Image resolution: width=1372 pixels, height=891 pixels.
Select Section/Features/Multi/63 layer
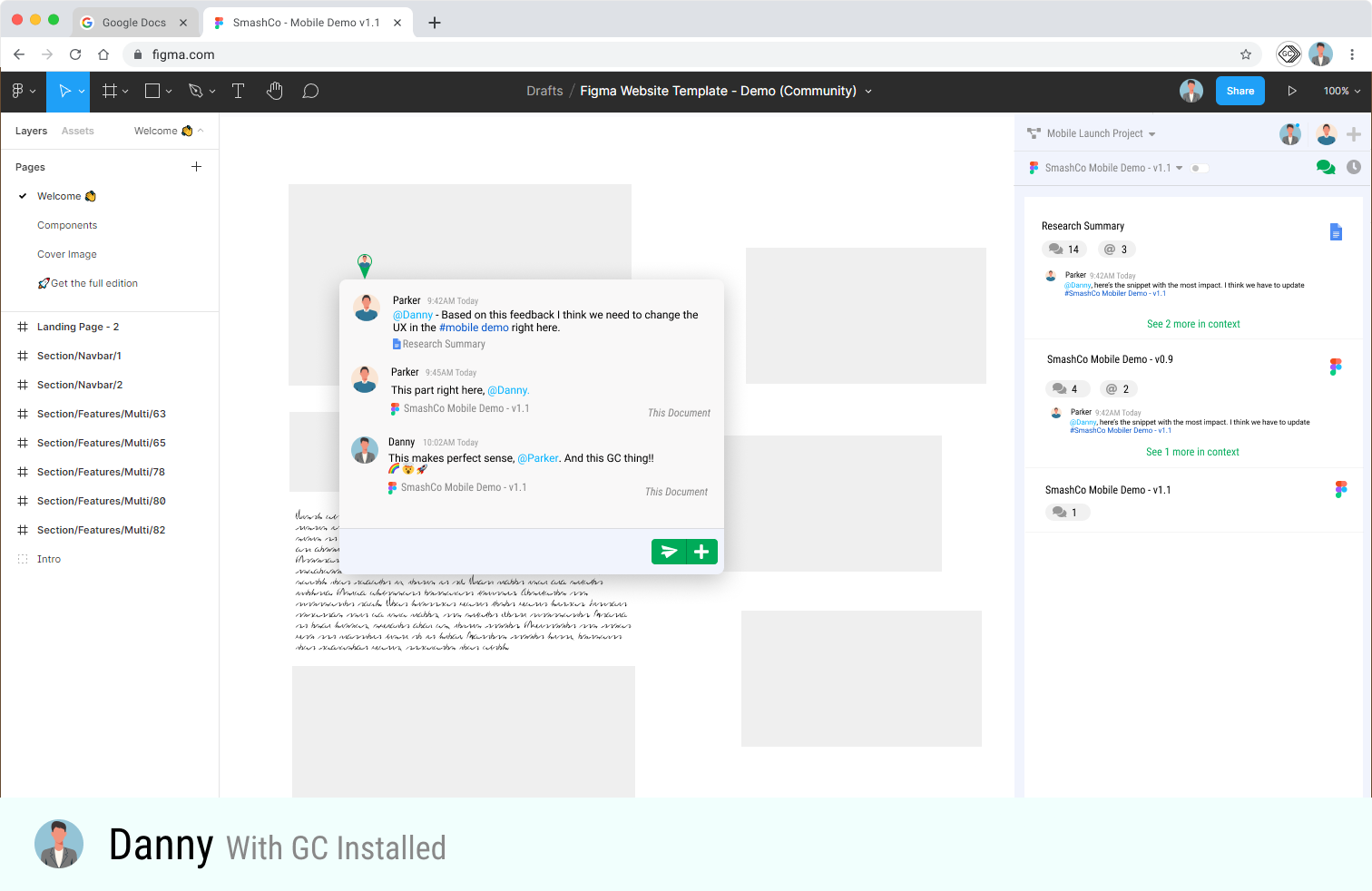(102, 414)
